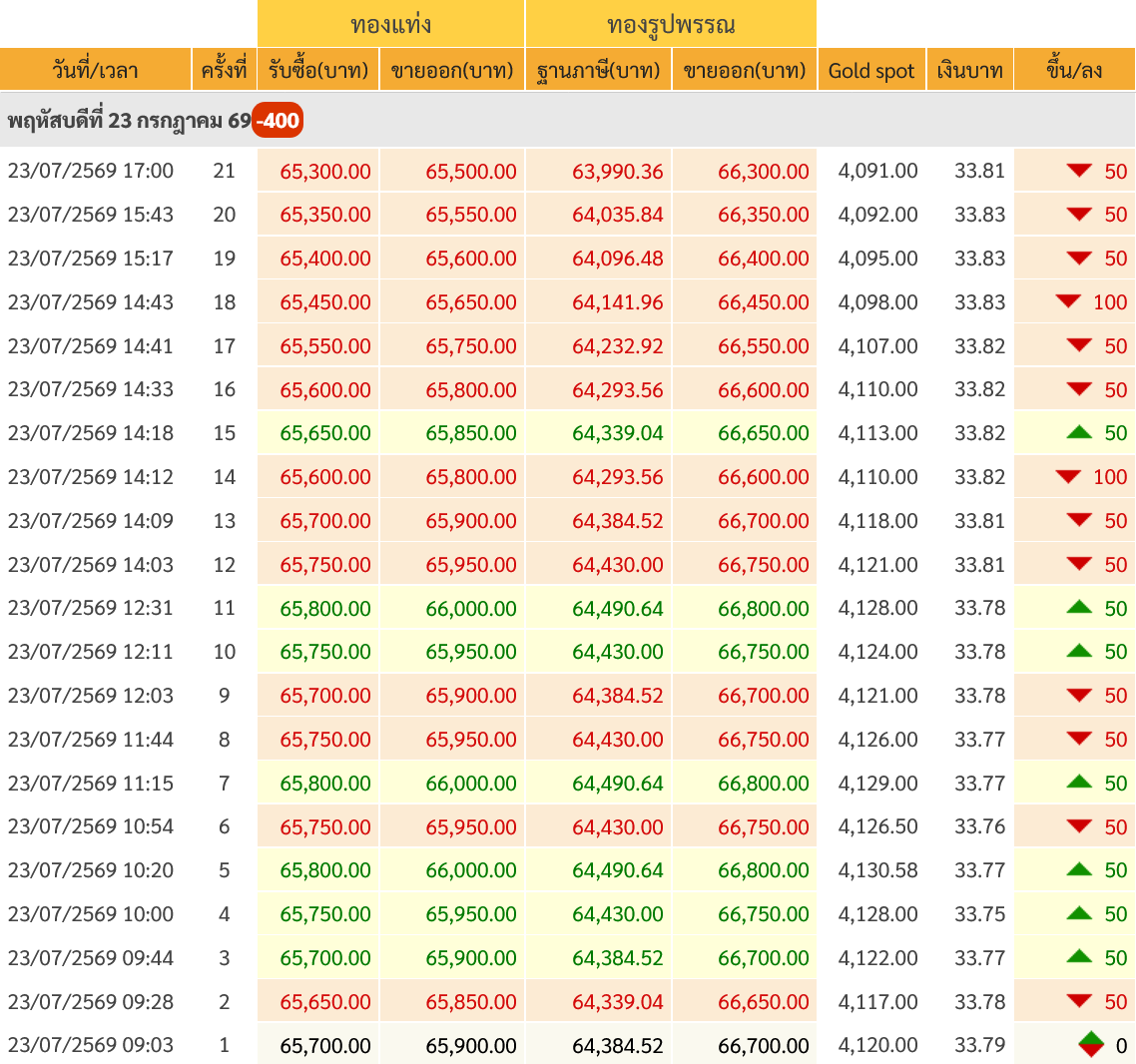Click the ฐานภาษี(บาท) column header
This screenshot has height=1064, width=1136.
(x=598, y=70)
